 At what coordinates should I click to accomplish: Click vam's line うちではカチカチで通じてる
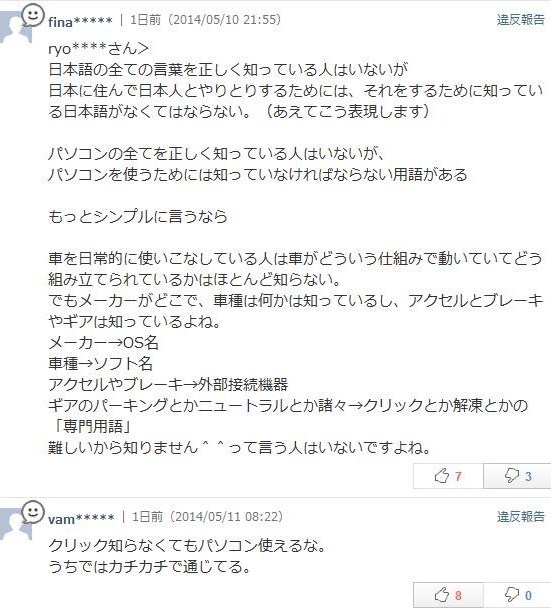[150, 567]
